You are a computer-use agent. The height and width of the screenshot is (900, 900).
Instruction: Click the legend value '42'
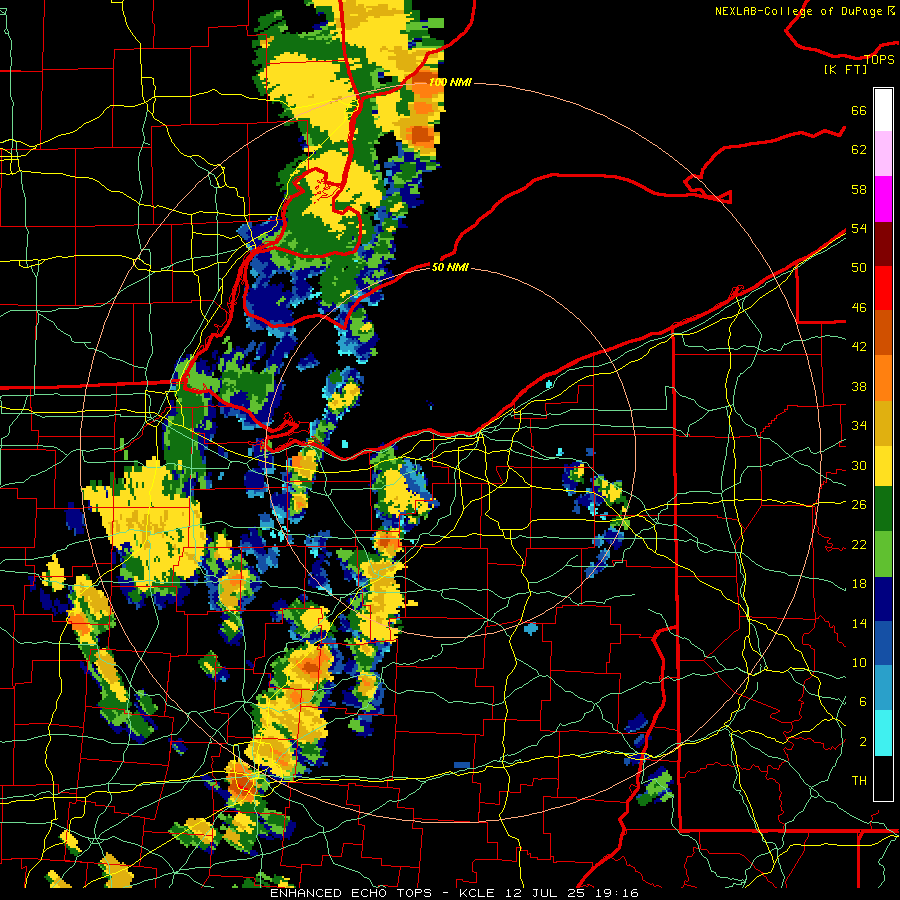point(859,347)
